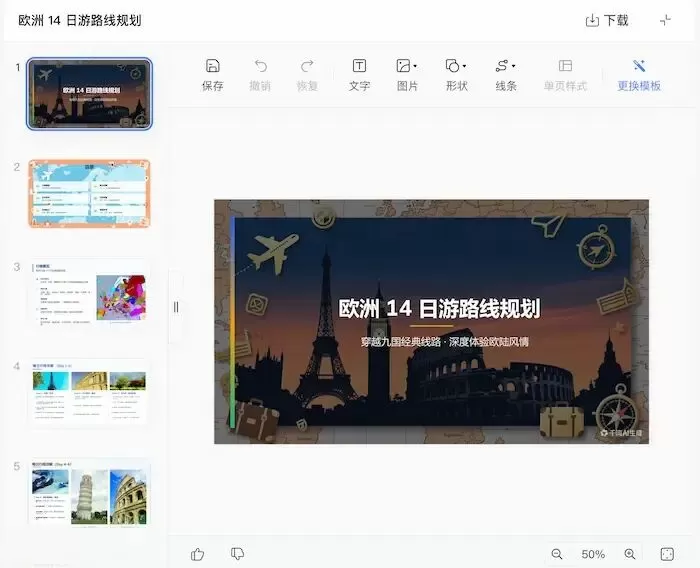Open the 线条 dropdown arrow

coord(513,66)
